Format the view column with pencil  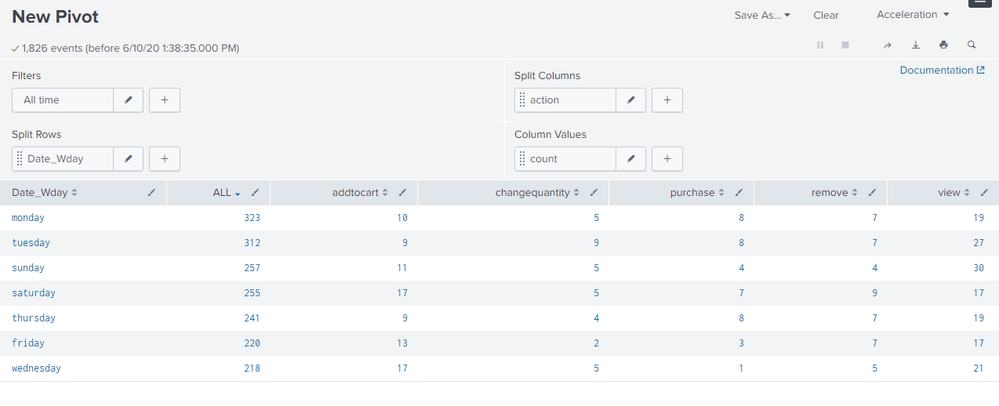(984, 192)
